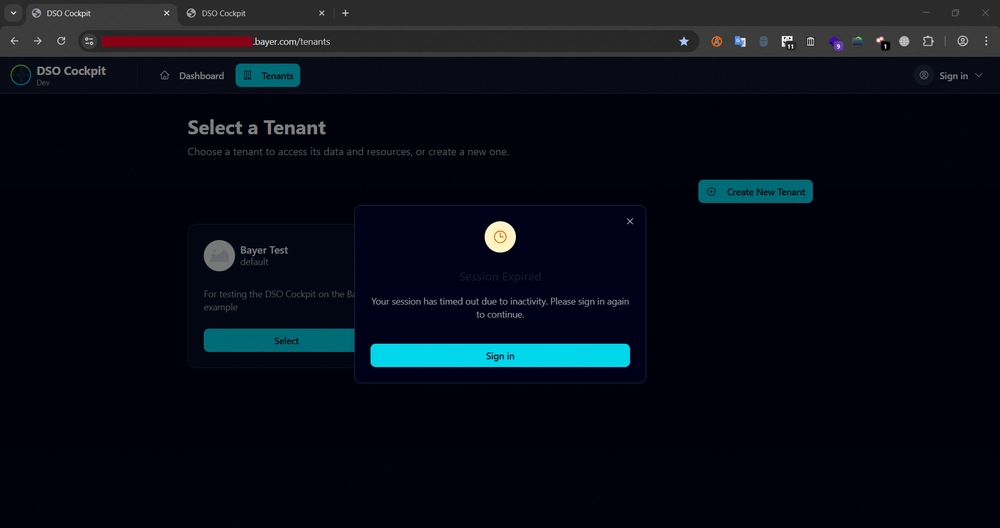
Task: Open the mouse-shaped extension icon
Action: click(x=763, y=41)
